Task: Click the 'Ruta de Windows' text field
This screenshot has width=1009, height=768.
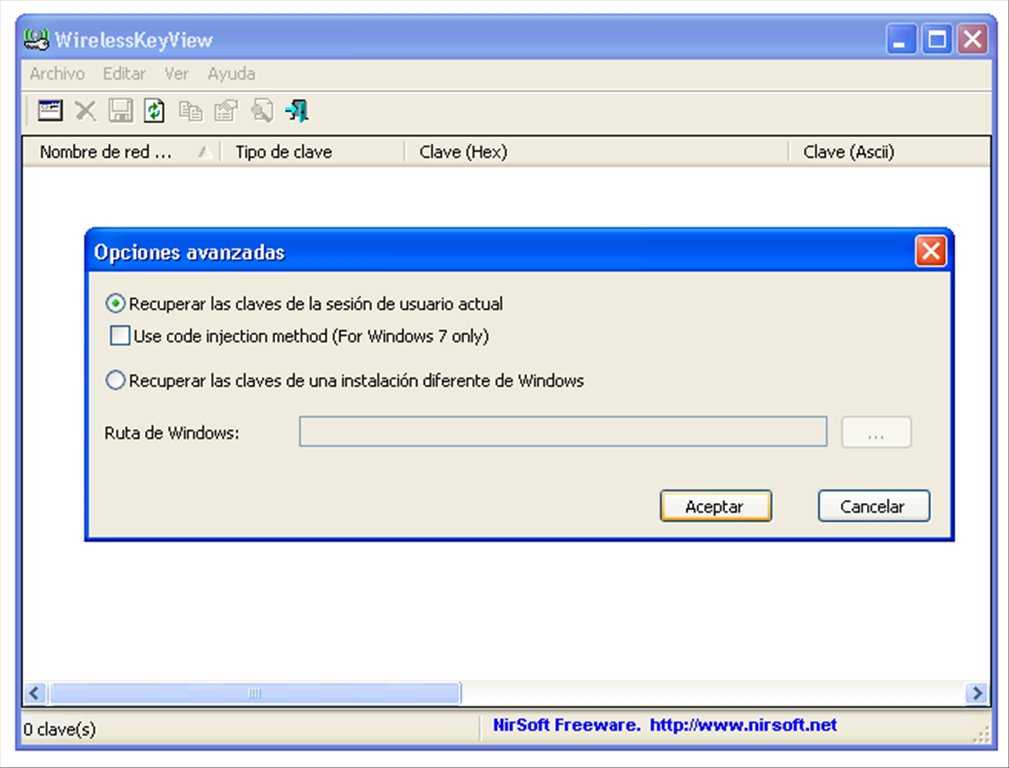Action: tap(563, 432)
